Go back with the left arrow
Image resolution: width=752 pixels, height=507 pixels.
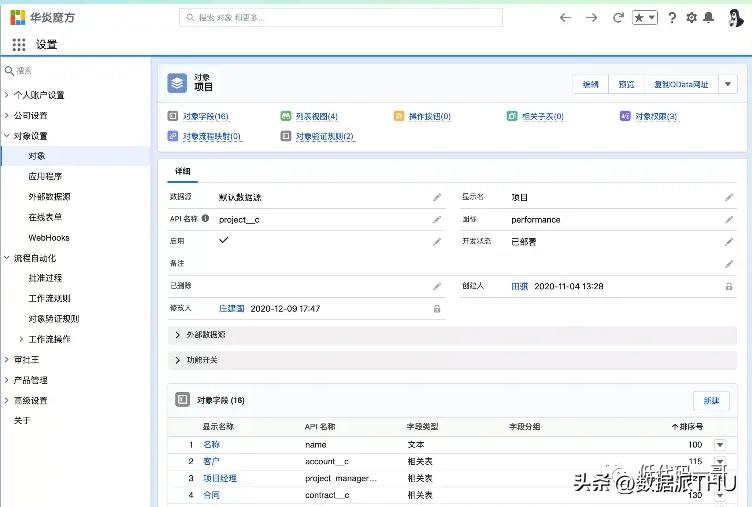565,18
